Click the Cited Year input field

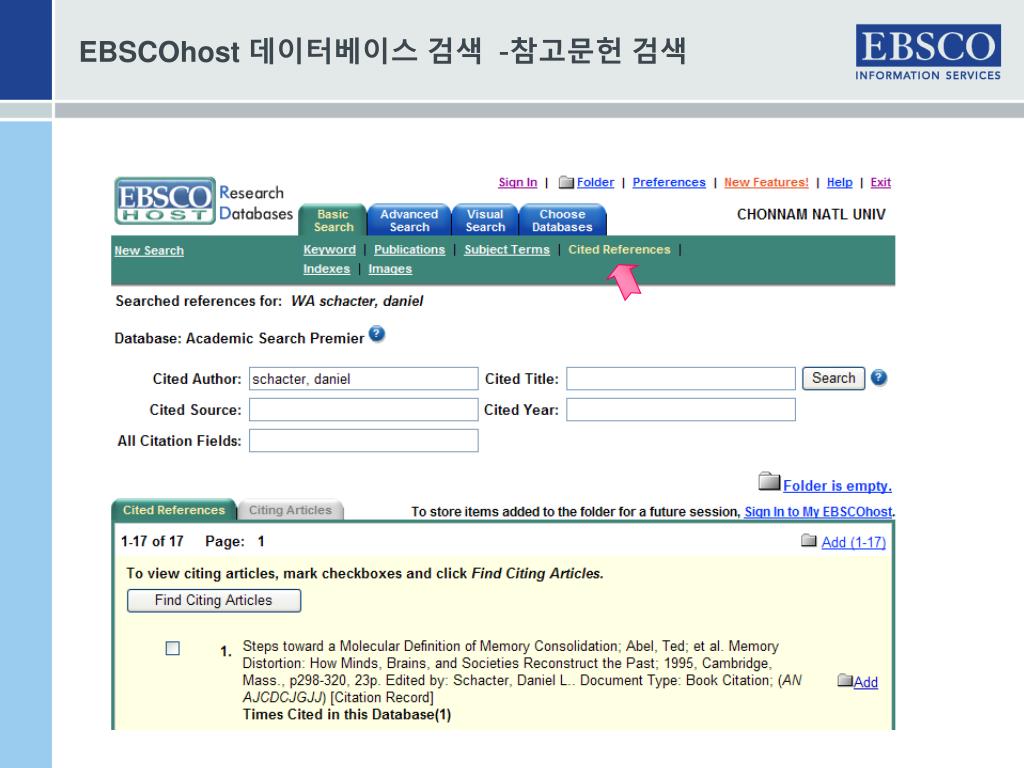click(681, 409)
